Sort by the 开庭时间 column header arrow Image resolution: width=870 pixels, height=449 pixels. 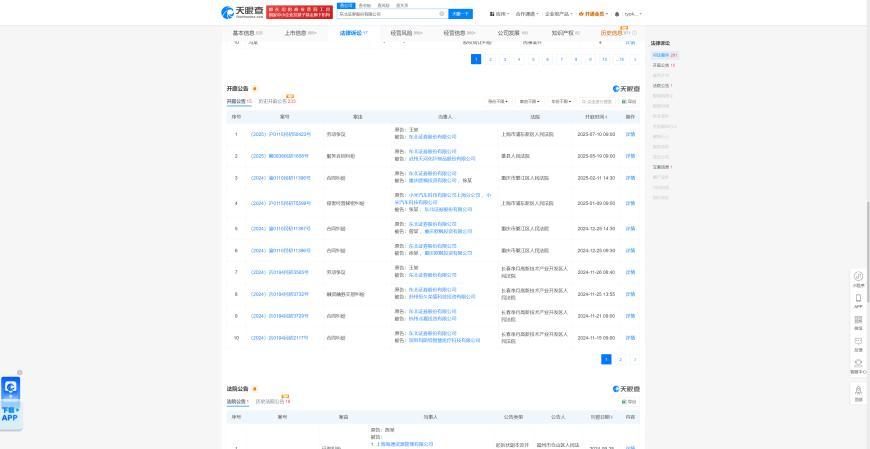pyautogui.click(x=606, y=117)
